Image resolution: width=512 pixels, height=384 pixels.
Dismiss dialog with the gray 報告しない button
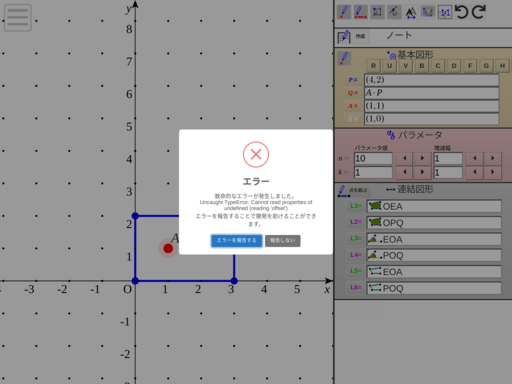[x=283, y=241]
